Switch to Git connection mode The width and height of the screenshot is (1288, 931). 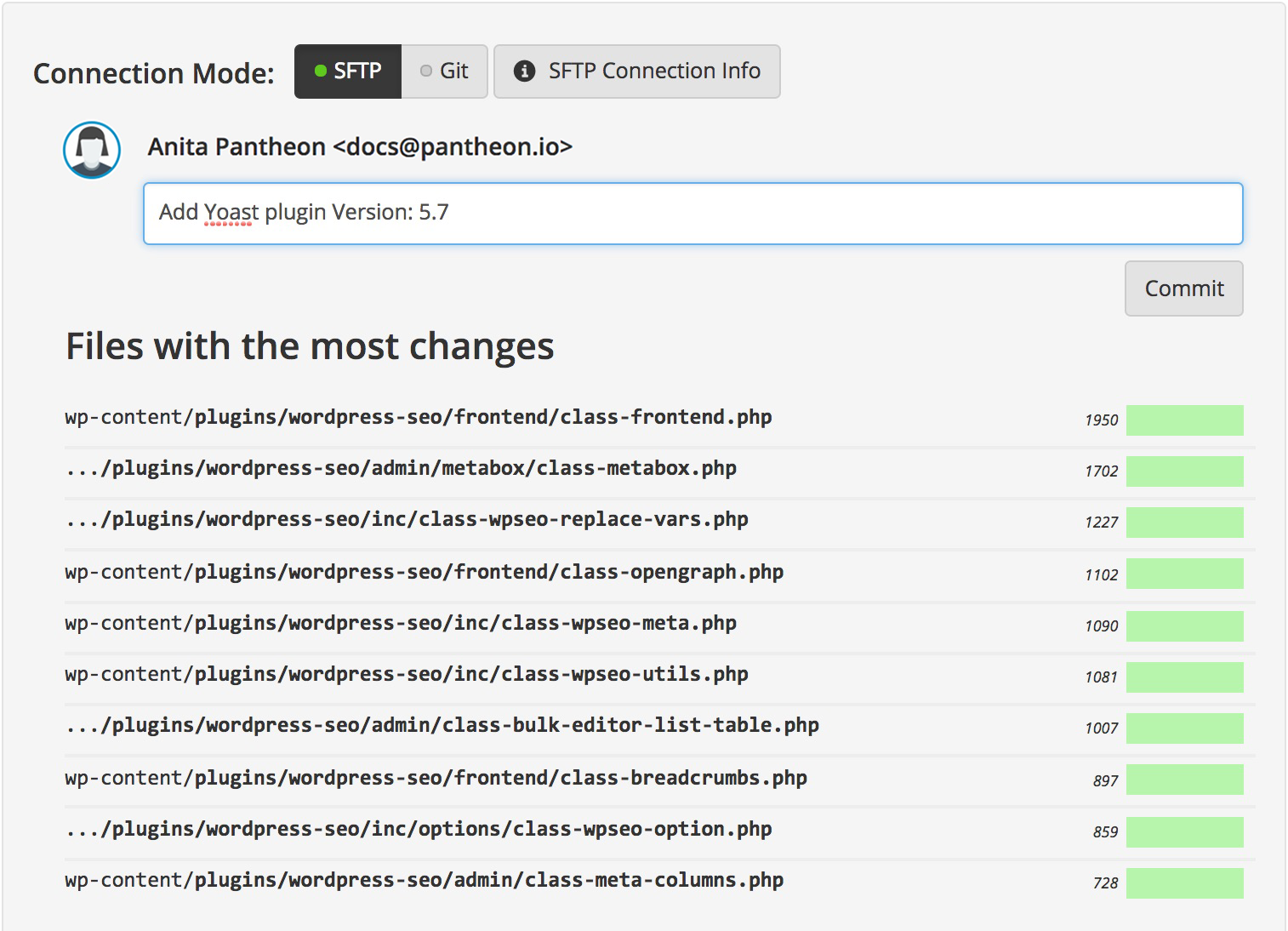coord(444,71)
